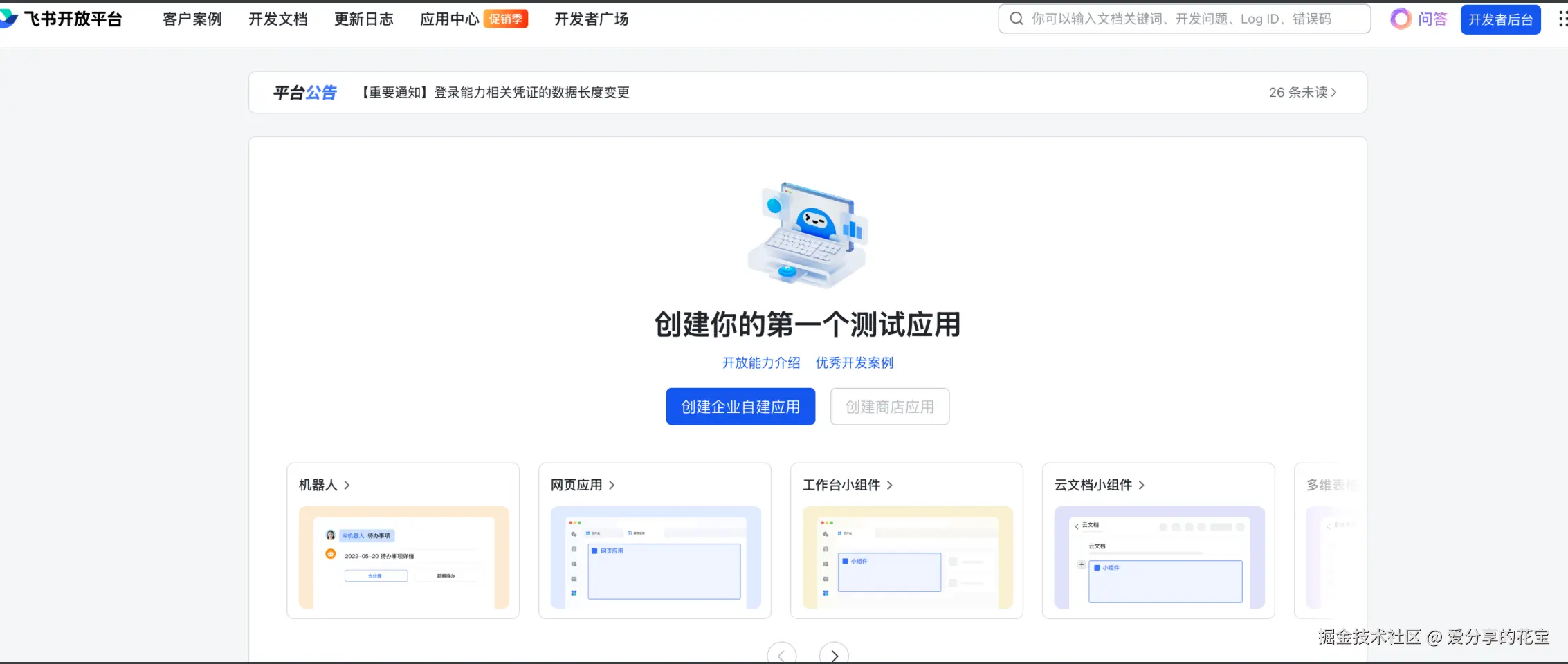Screen dimensions: 1568x664
Task: Click the 创建你的第一个测试应用 heading
Action: 808,324
